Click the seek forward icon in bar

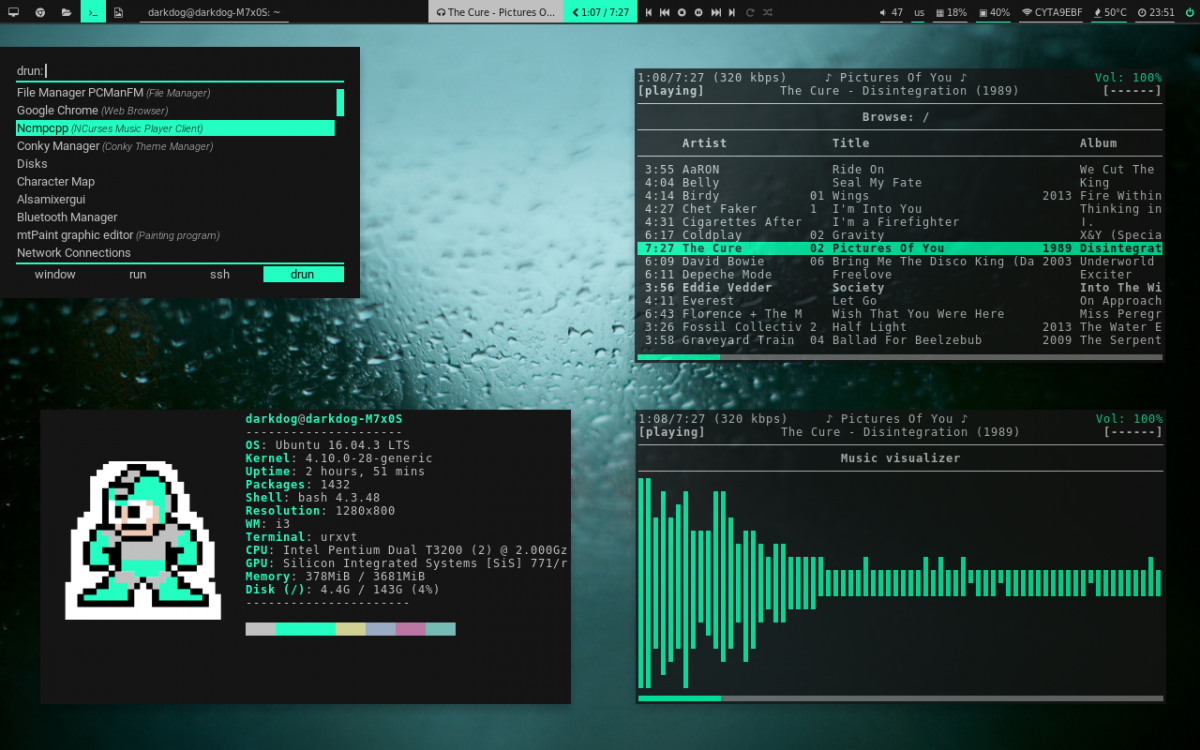coord(716,12)
